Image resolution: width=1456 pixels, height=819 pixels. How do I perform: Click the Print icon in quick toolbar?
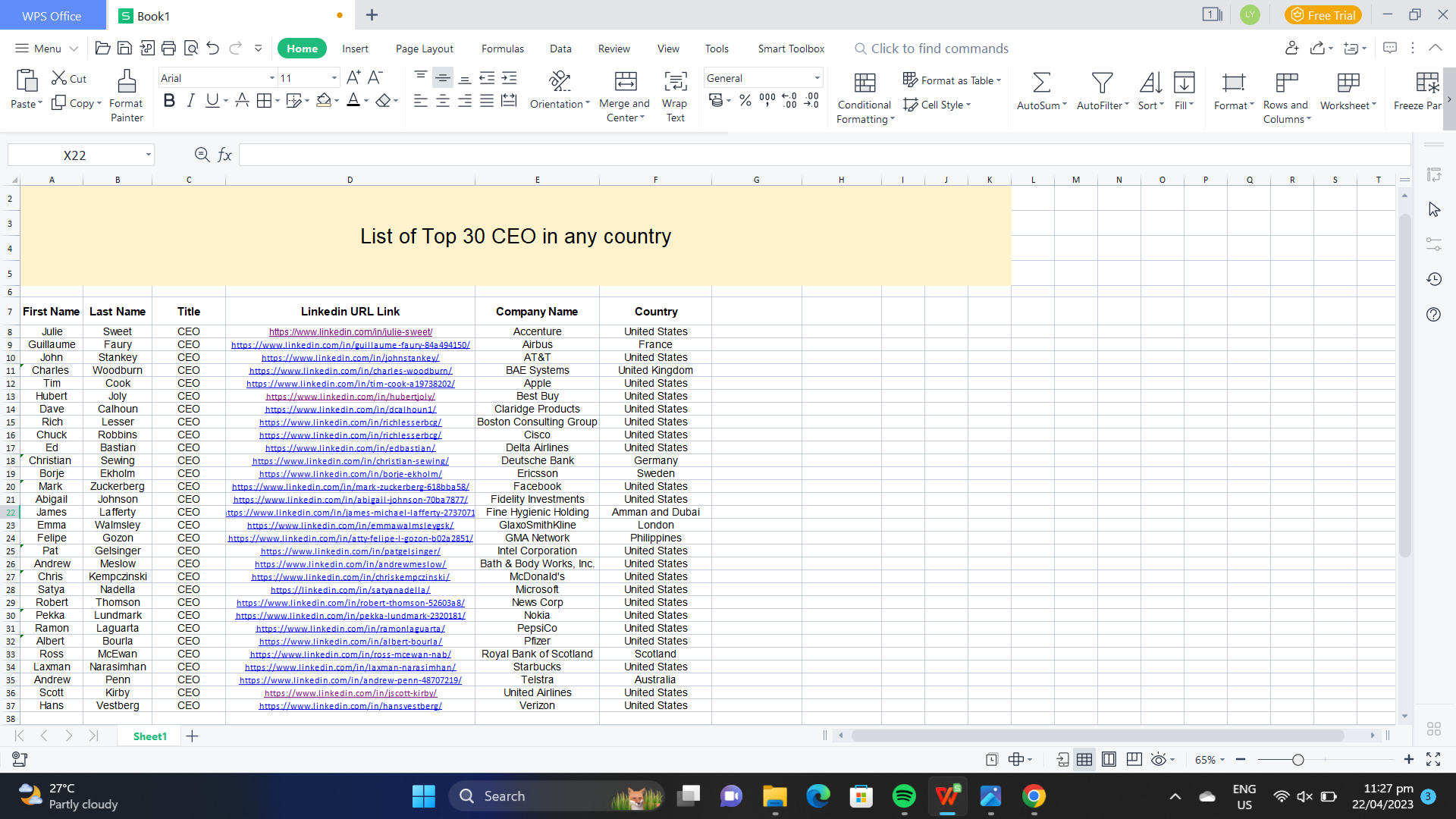pos(168,49)
